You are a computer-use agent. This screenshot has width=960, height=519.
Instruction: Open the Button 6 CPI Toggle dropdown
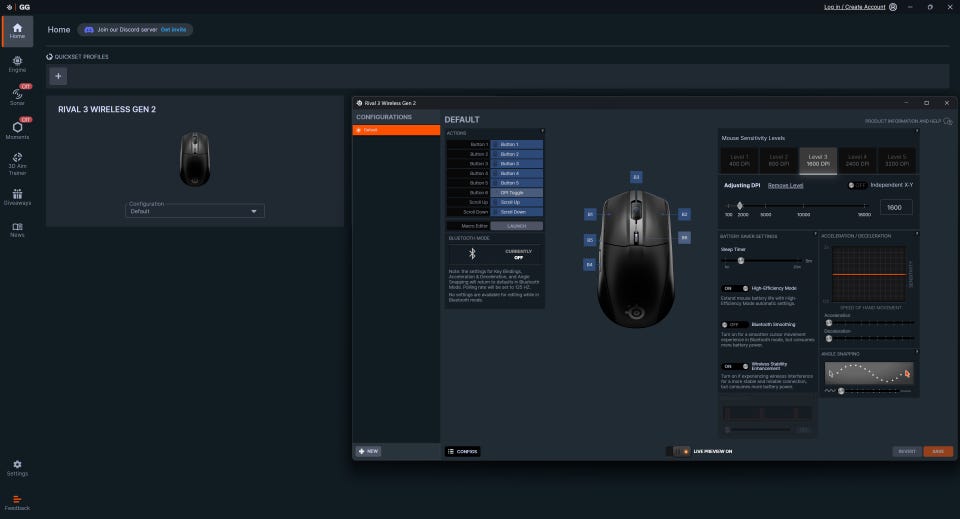point(516,193)
